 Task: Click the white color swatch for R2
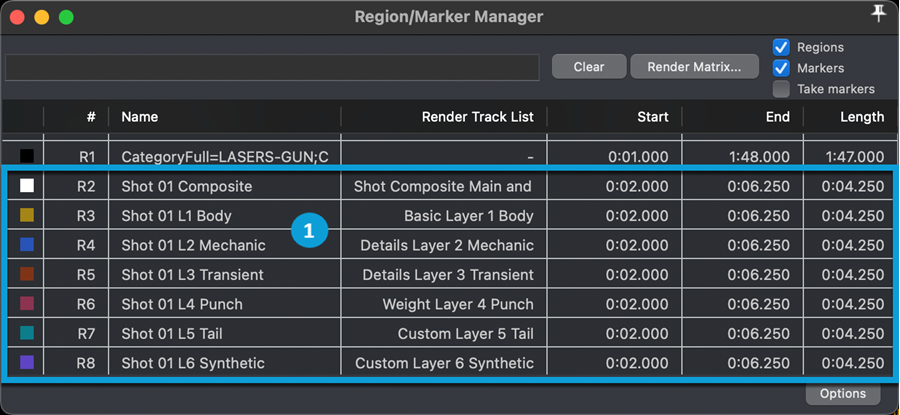click(27, 186)
